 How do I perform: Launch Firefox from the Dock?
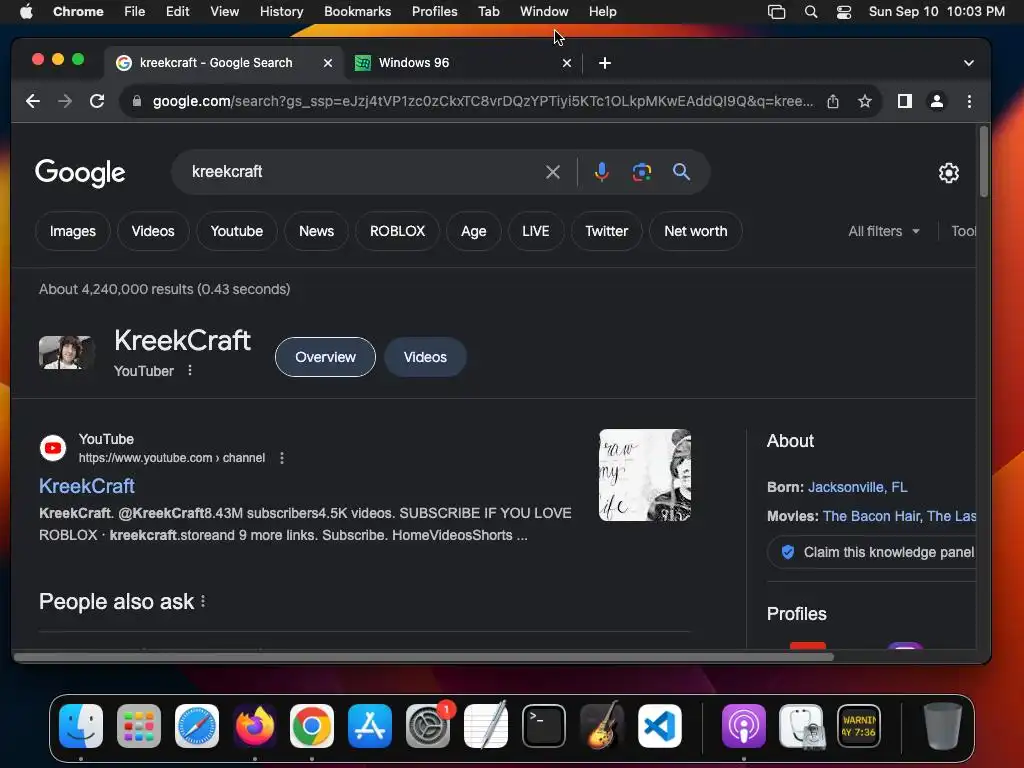[255, 726]
